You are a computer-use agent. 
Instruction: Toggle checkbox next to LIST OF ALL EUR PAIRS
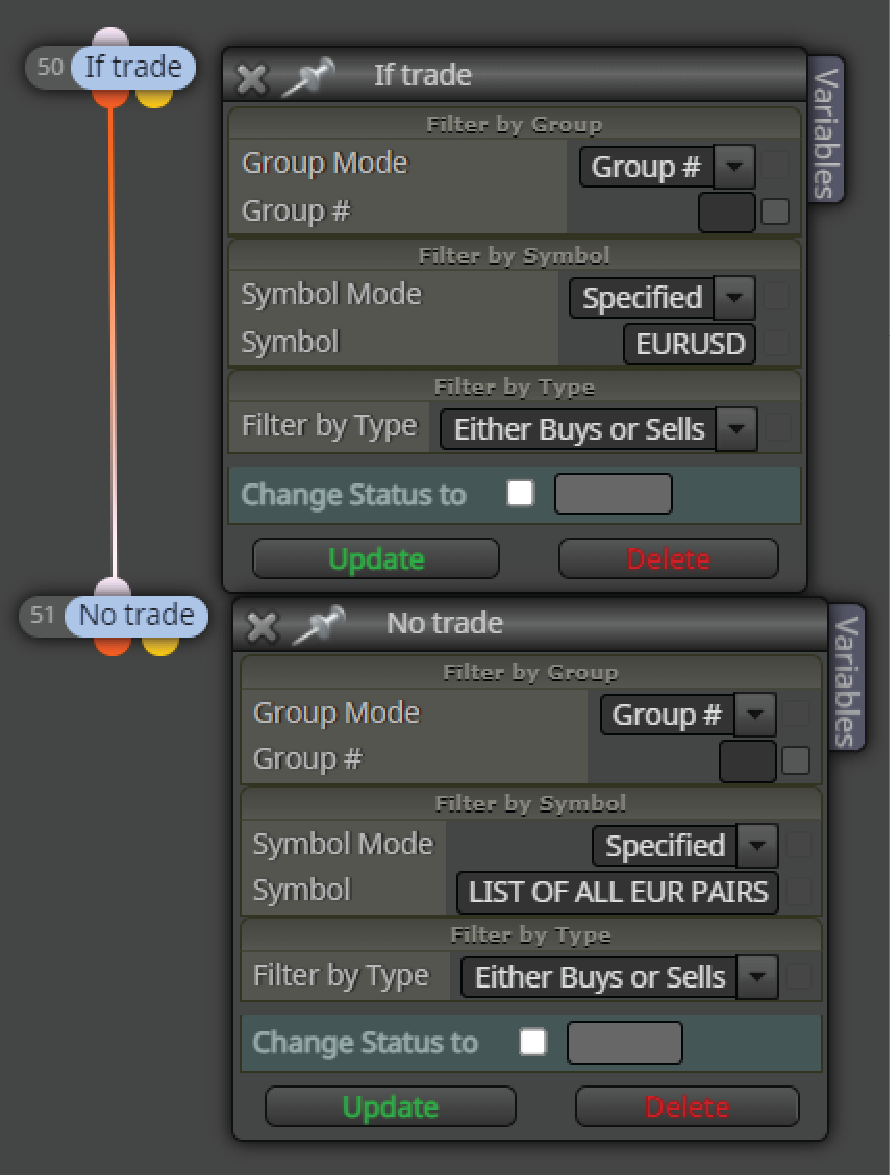point(799,891)
